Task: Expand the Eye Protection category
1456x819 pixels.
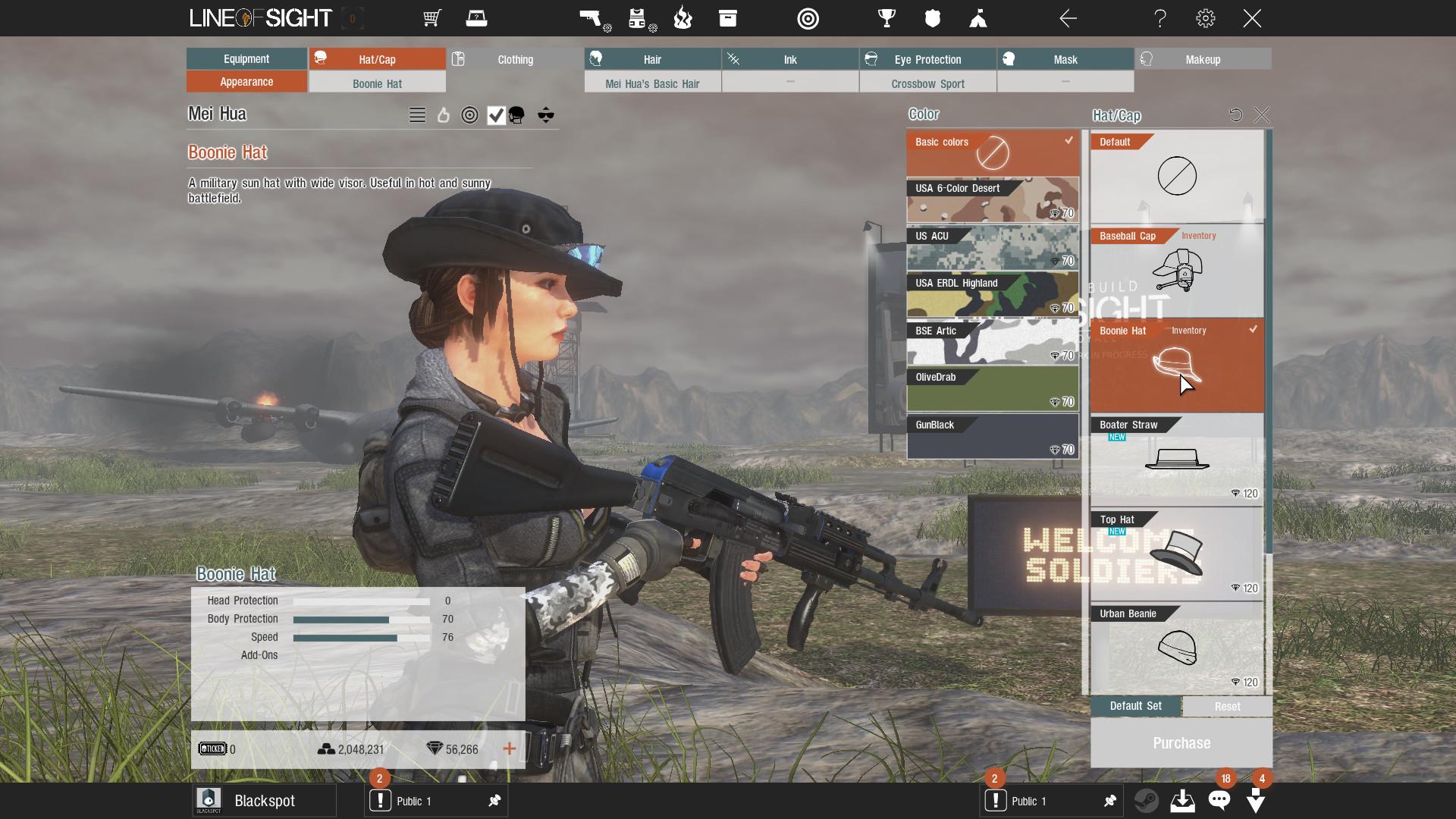Action: 927,59
